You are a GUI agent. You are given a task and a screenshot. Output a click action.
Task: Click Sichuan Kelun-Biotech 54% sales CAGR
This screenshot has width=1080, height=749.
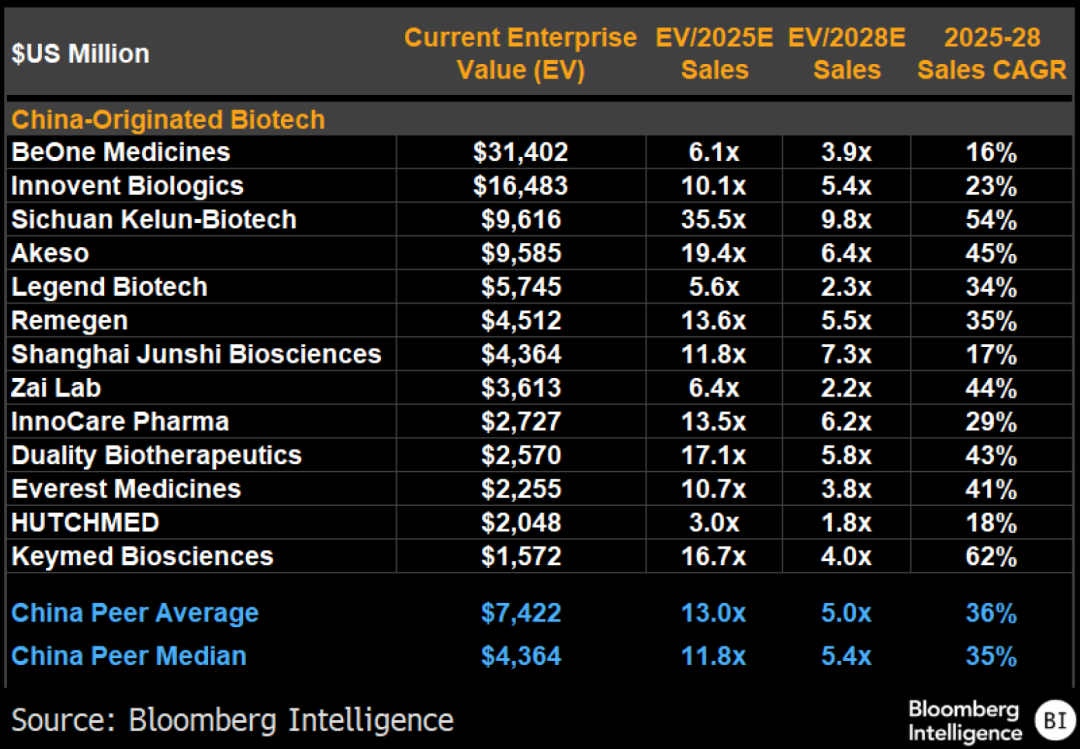(x=991, y=220)
